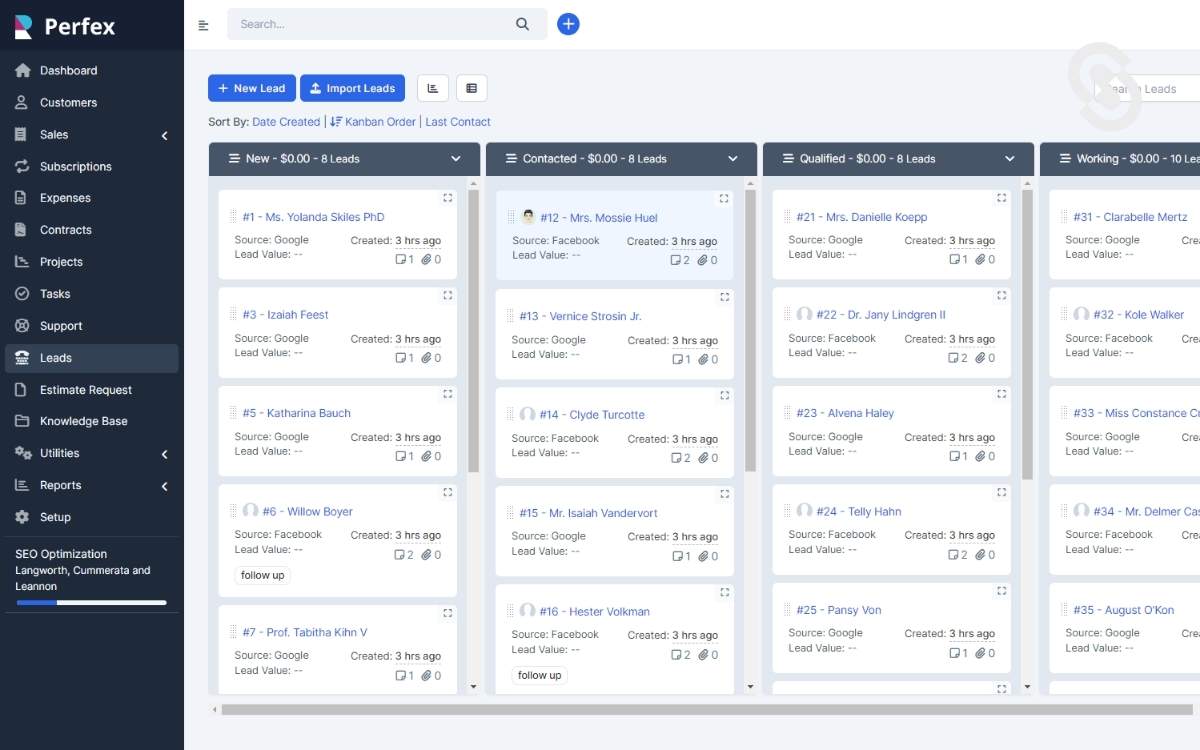The height and width of the screenshot is (750, 1200).
Task: Toggle the sidebar with the hamburger icon
Action: coord(204,24)
